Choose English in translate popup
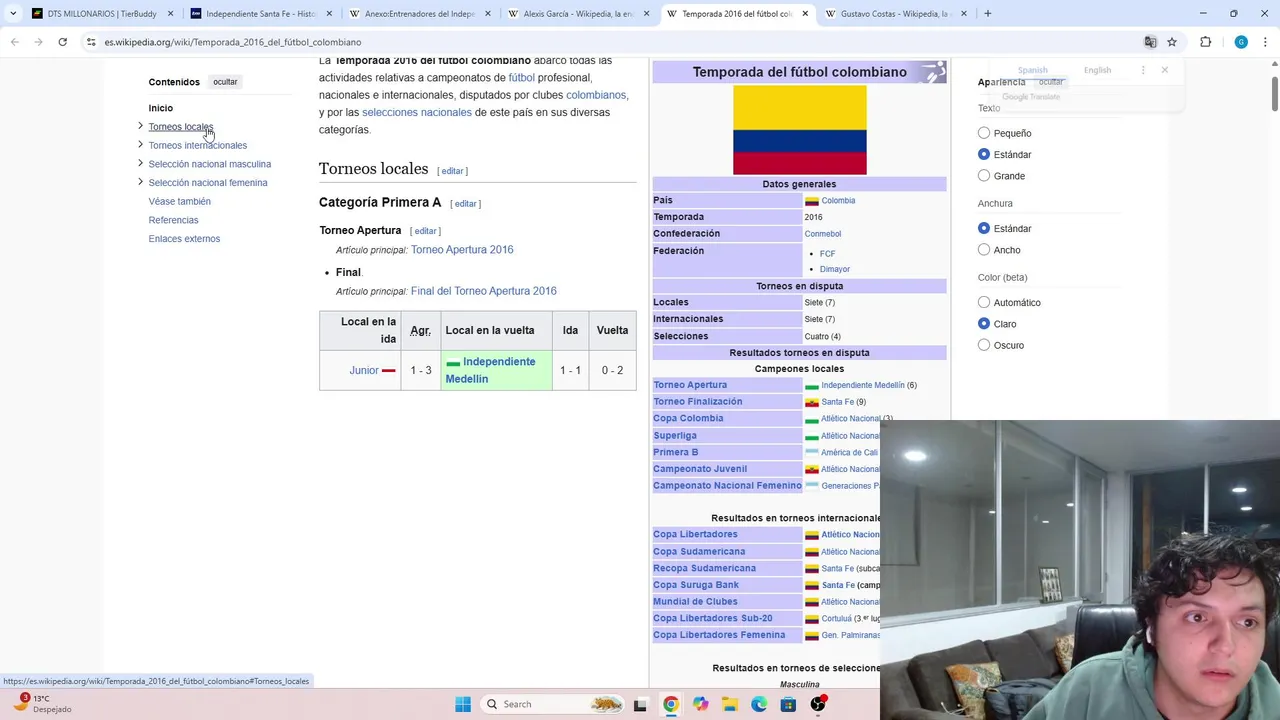1280x720 pixels. 1097,70
